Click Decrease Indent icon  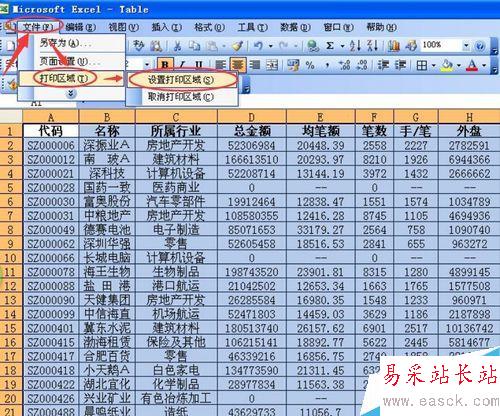(383, 65)
